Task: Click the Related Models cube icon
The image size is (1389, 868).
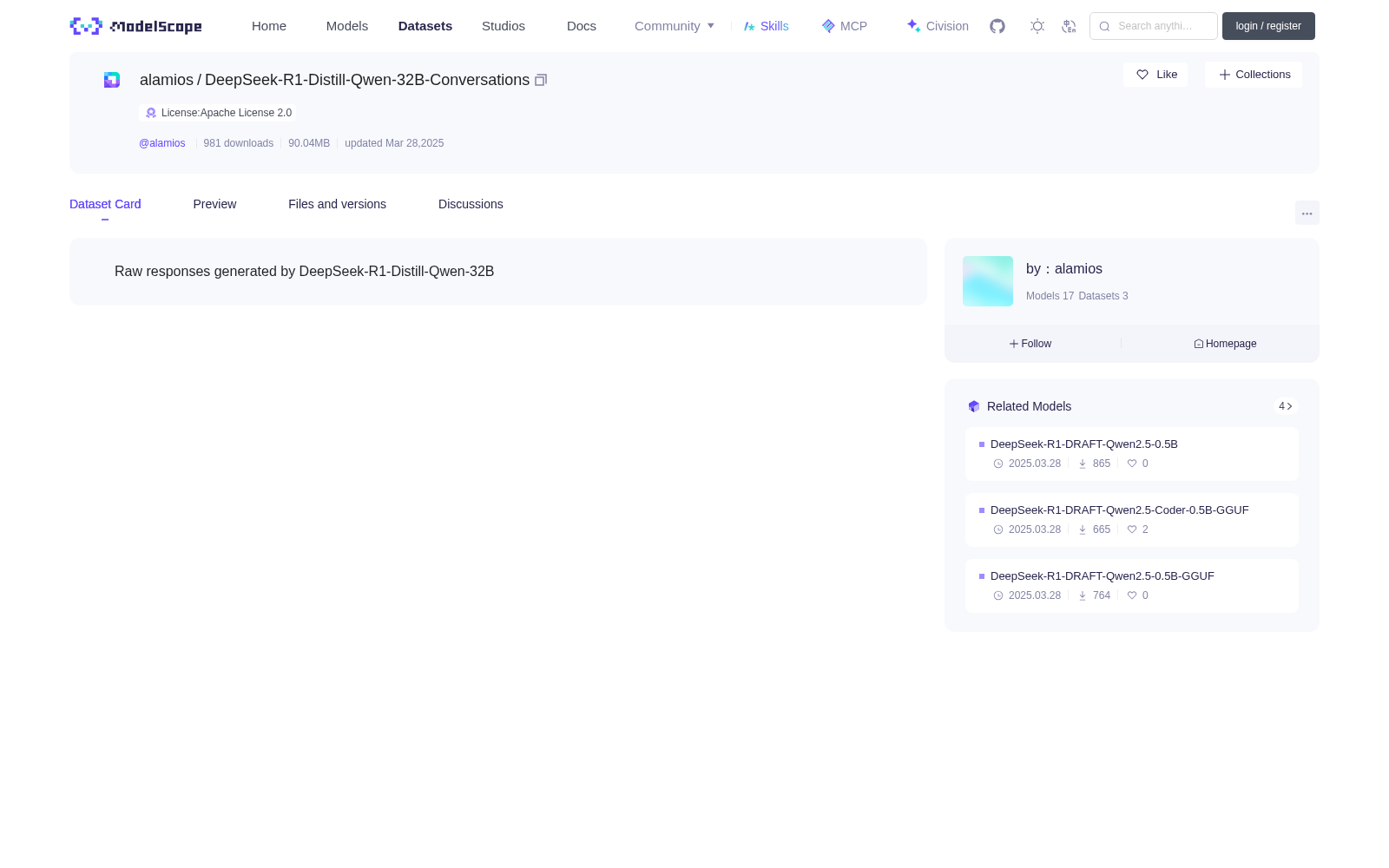Action: pyautogui.click(x=974, y=406)
